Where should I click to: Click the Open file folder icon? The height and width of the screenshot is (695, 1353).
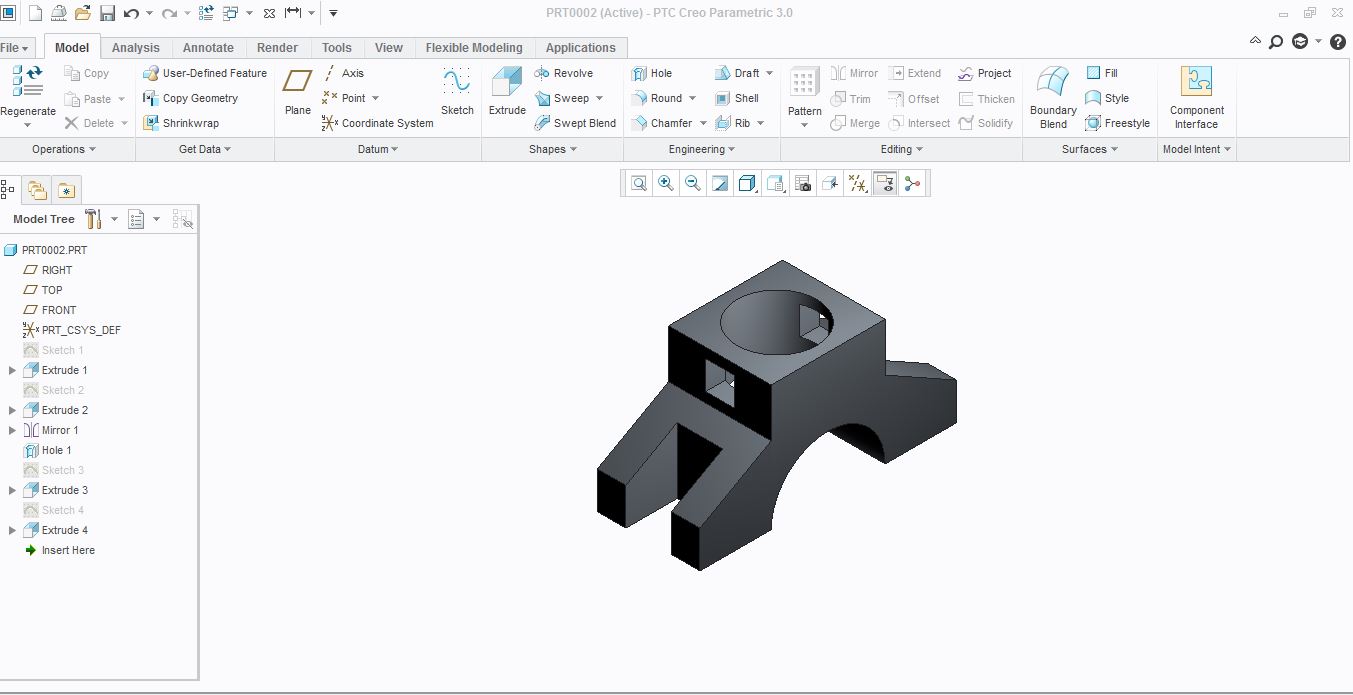pyautogui.click(x=83, y=13)
